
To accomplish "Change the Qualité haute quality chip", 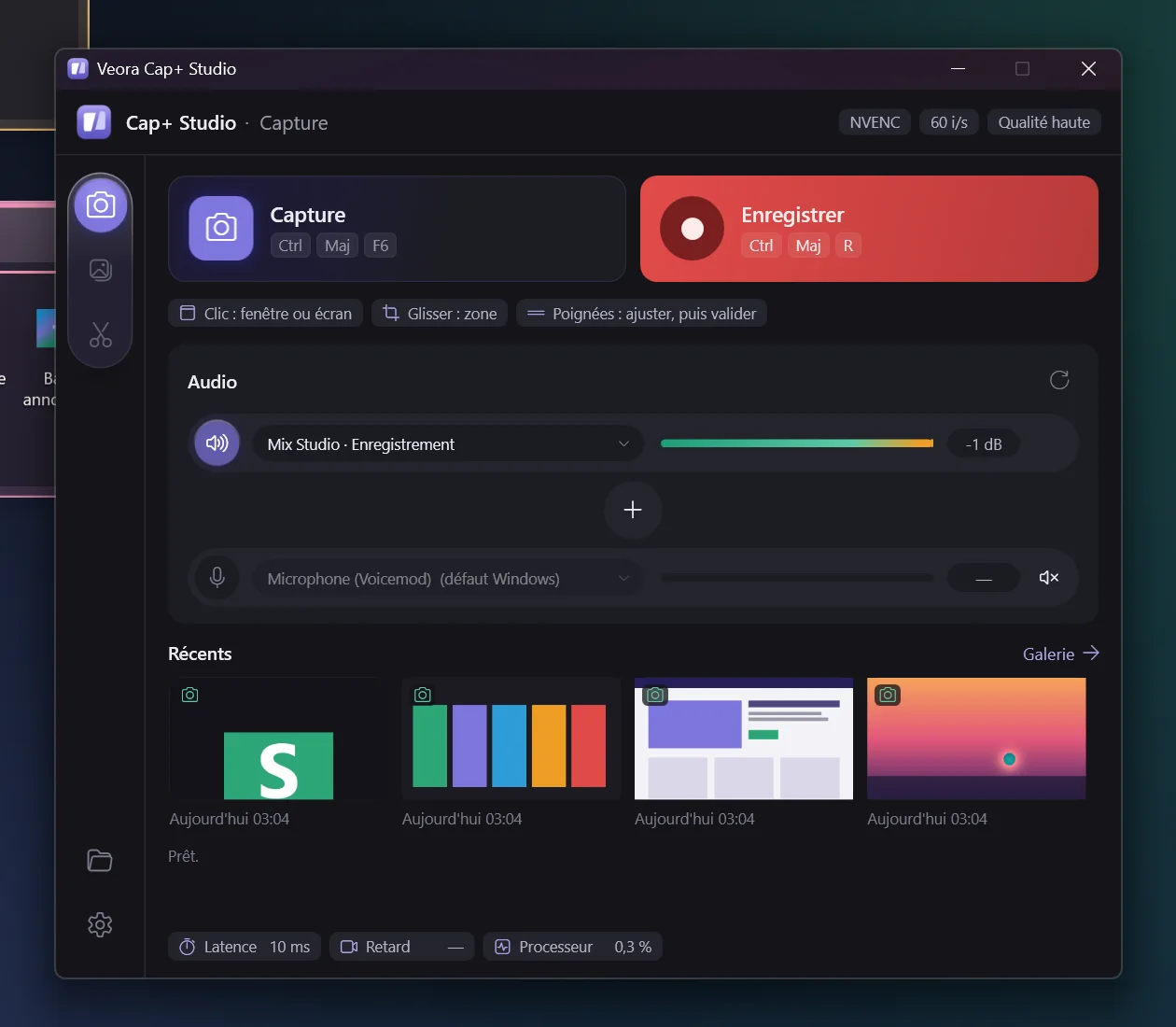I will click(1044, 122).
